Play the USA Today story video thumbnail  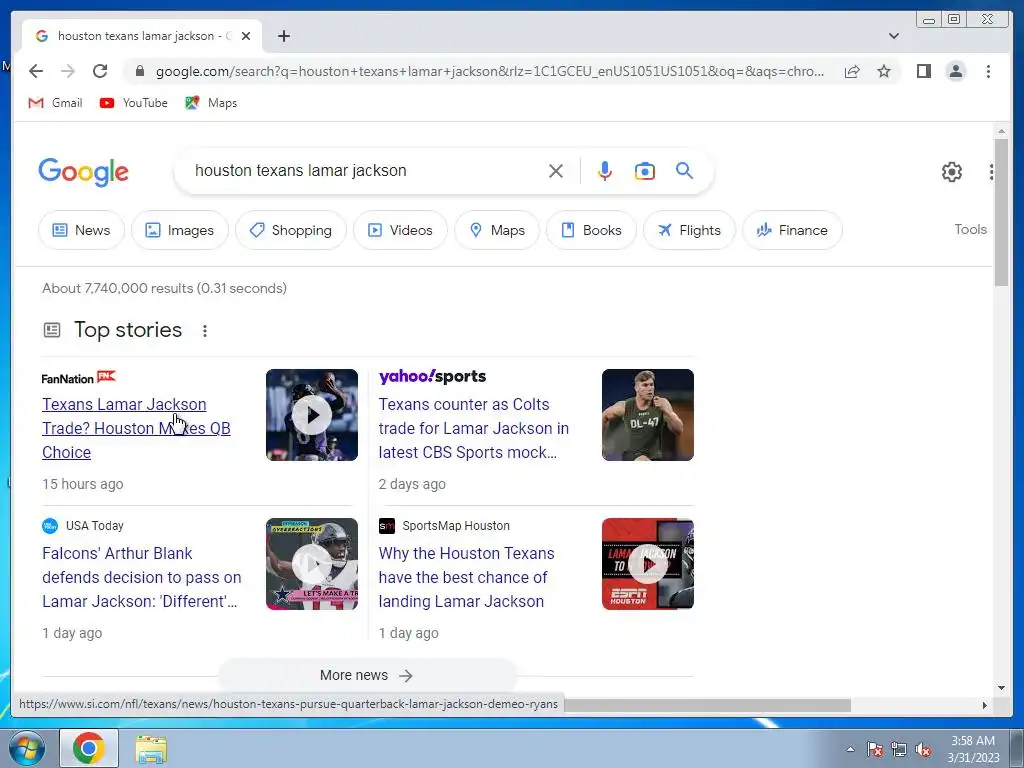point(312,564)
